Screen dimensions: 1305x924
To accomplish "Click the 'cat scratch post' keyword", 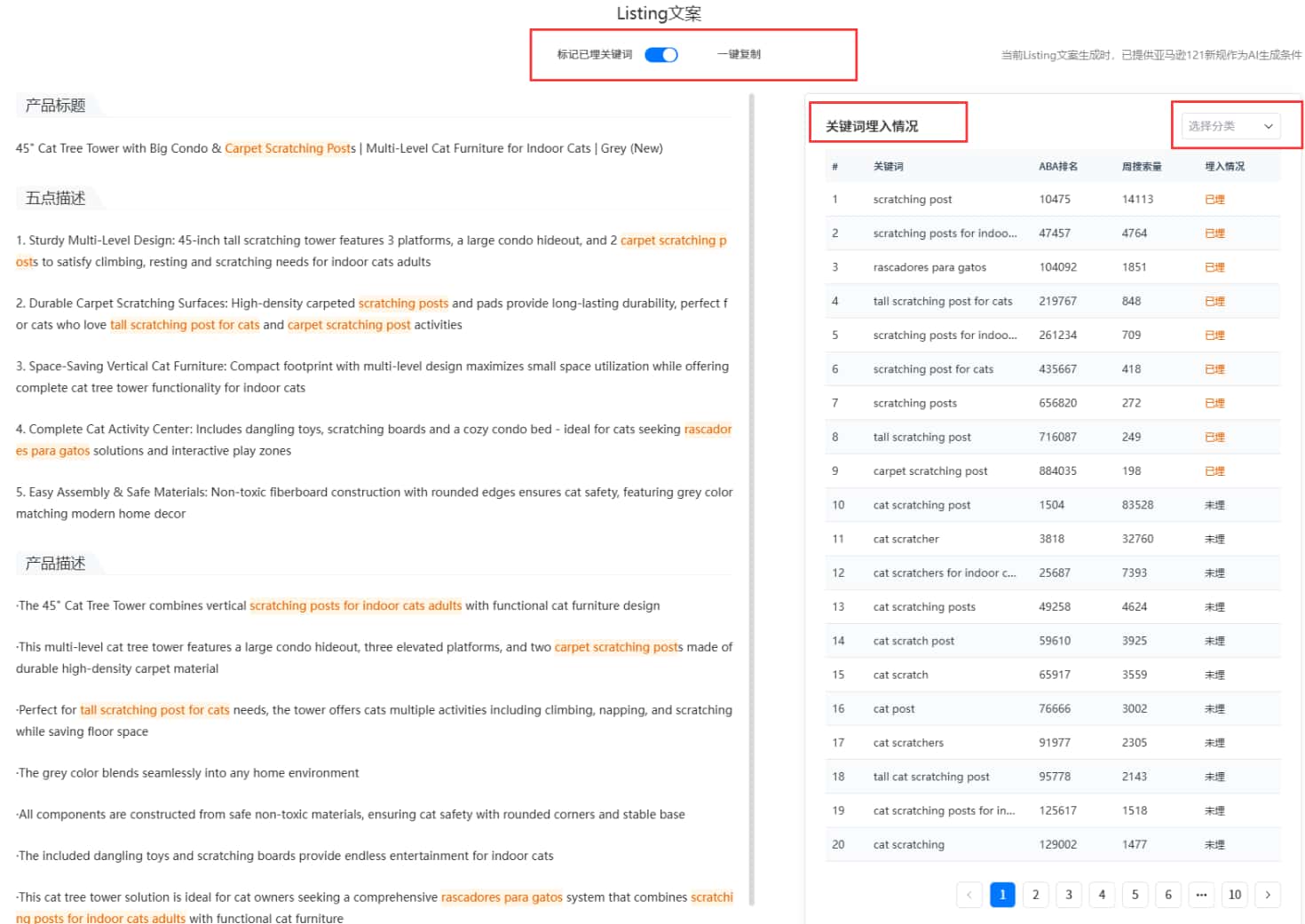I will [913, 641].
